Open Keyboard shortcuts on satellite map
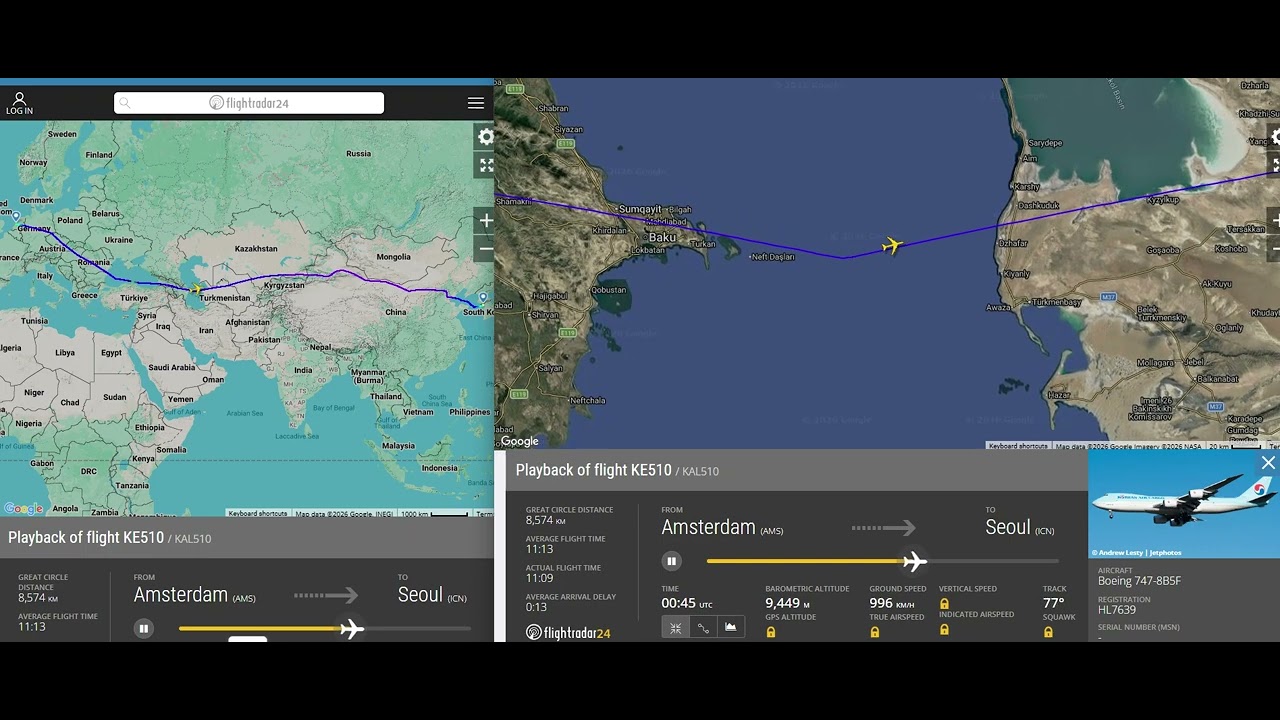The image size is (1280, 720). (1018, 446)
